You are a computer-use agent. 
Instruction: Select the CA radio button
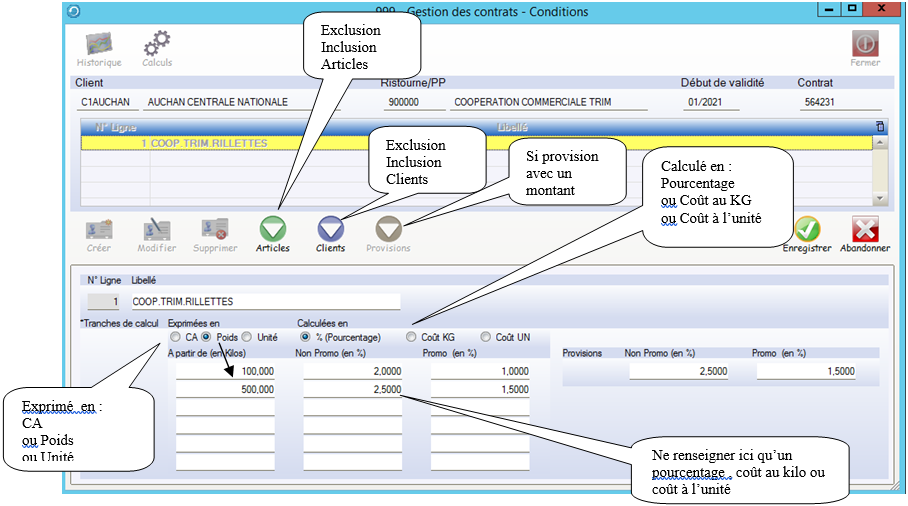(x=175, y=338)
